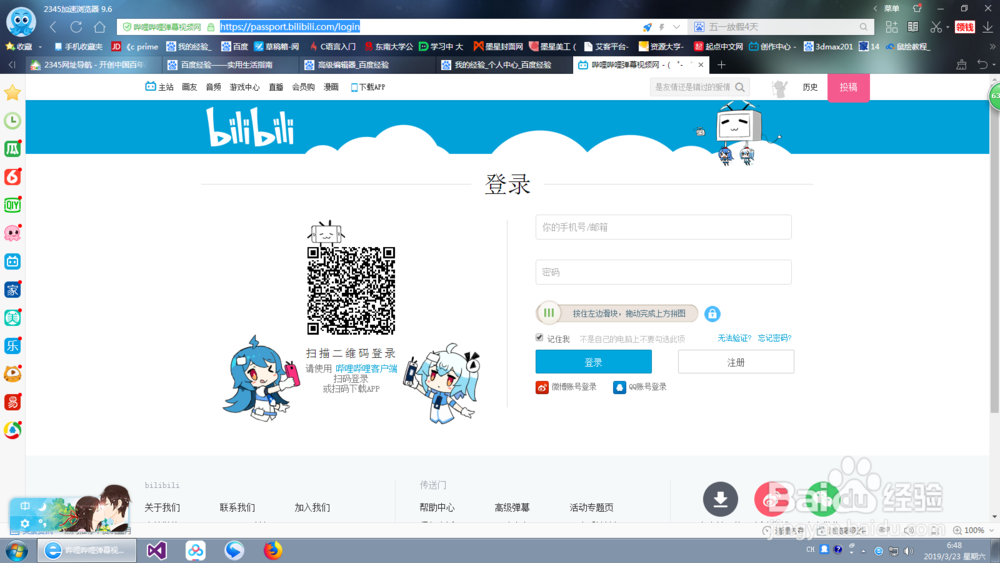1000x563 pixels.
Task: Show more bookmarks with the chevron
Action: 992,47
